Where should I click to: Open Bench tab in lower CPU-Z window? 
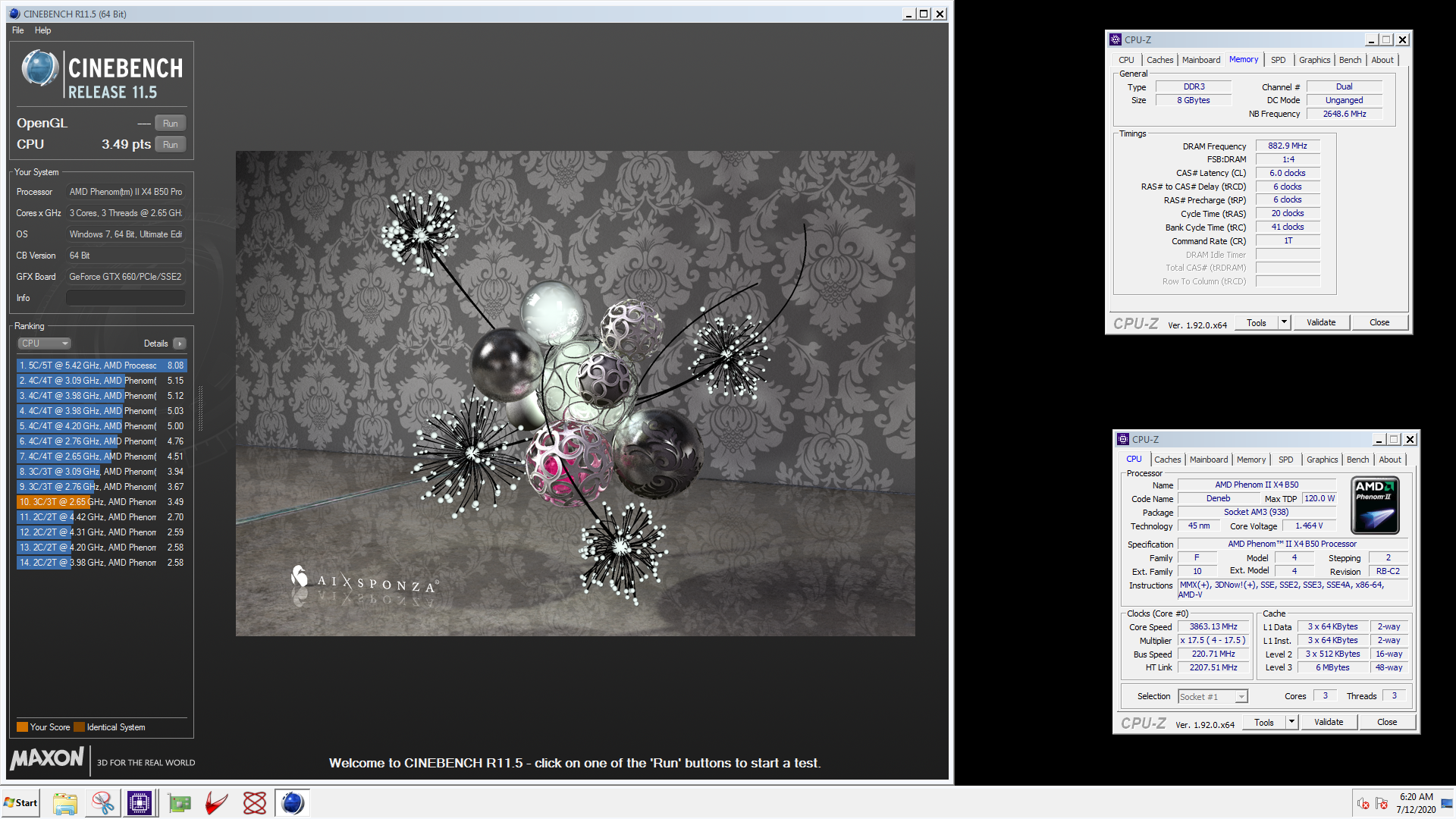(1357, 460)
